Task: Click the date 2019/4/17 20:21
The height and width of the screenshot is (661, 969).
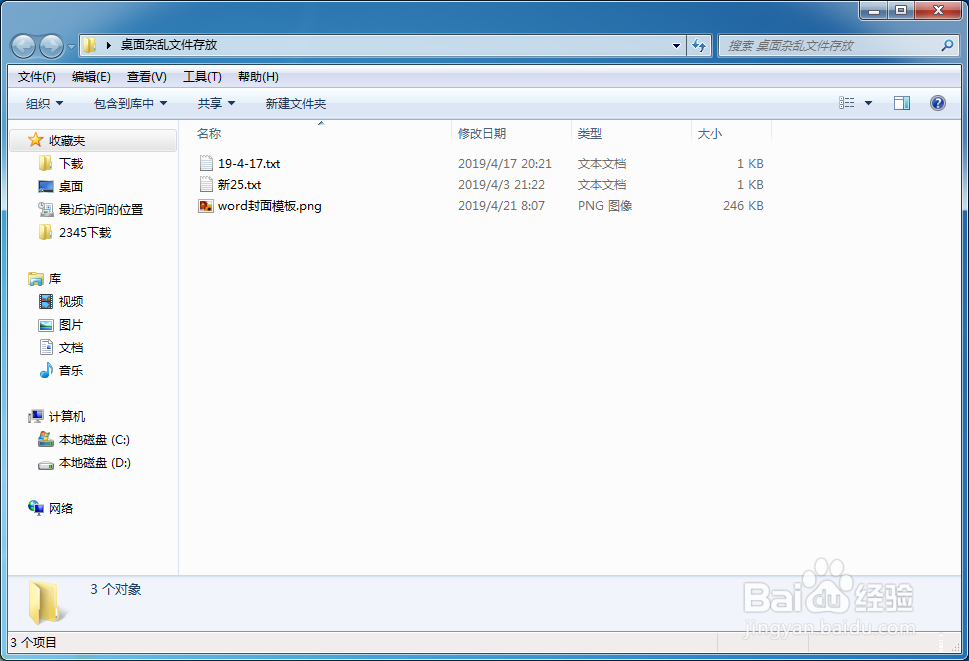Action: point(504,164)
